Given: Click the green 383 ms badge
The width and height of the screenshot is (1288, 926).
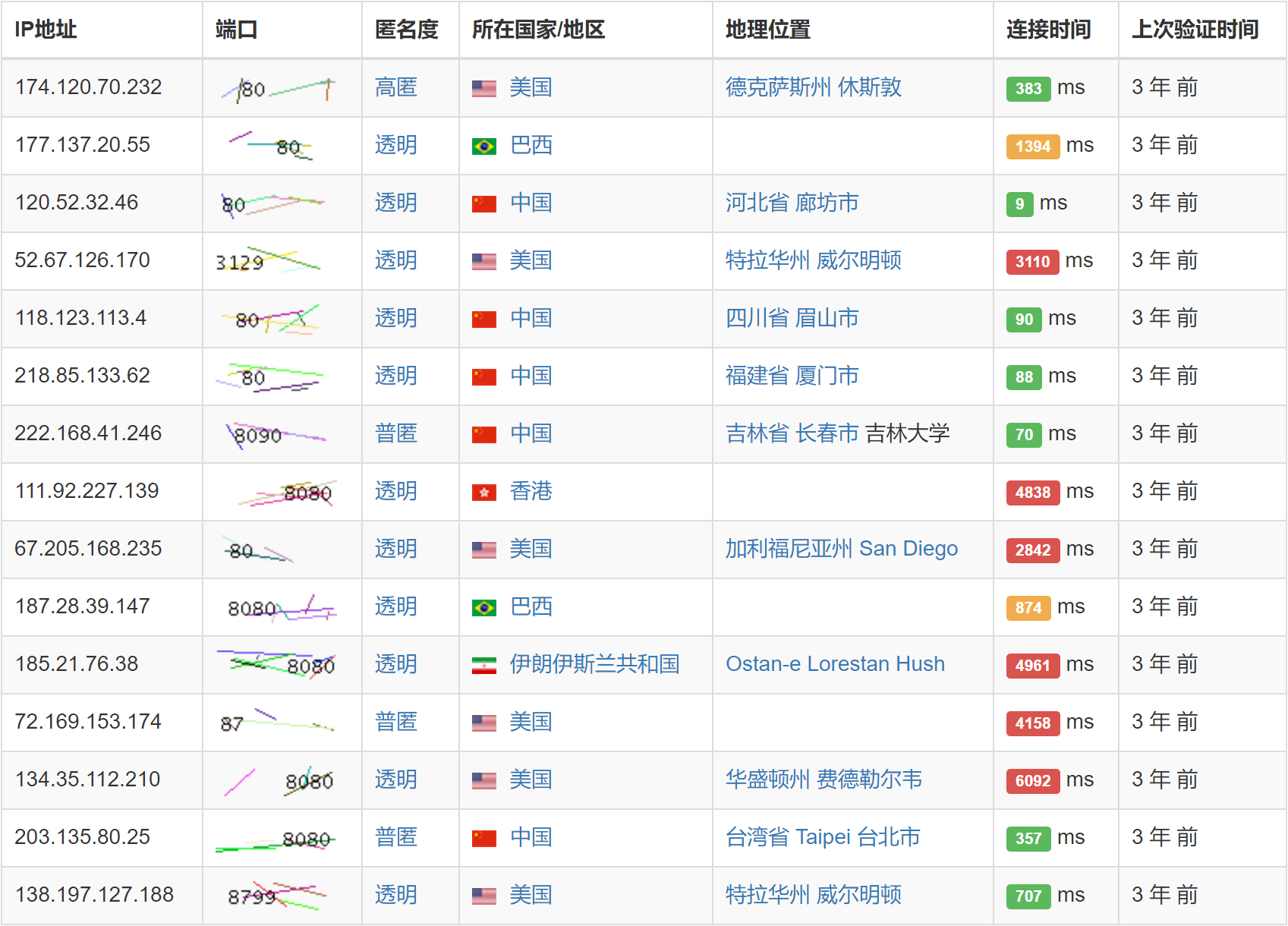Looking at the screenshot, I should [1028, 89].
